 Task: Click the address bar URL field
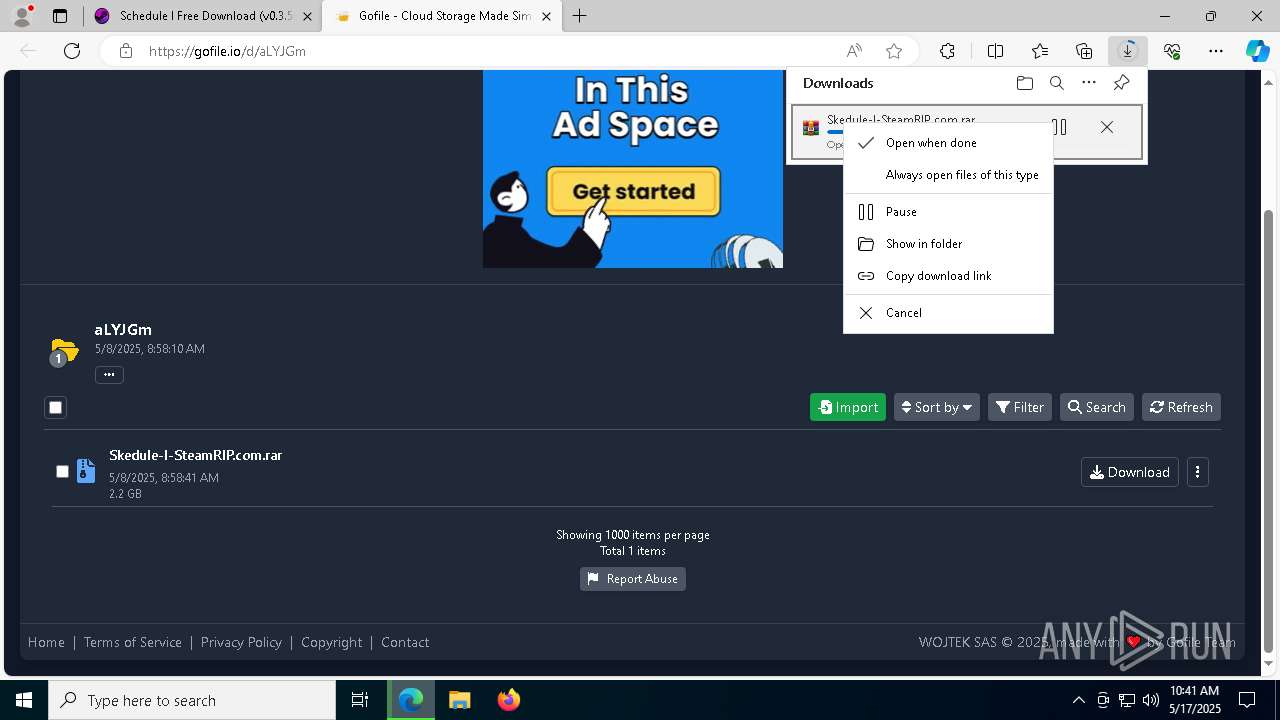490,51
